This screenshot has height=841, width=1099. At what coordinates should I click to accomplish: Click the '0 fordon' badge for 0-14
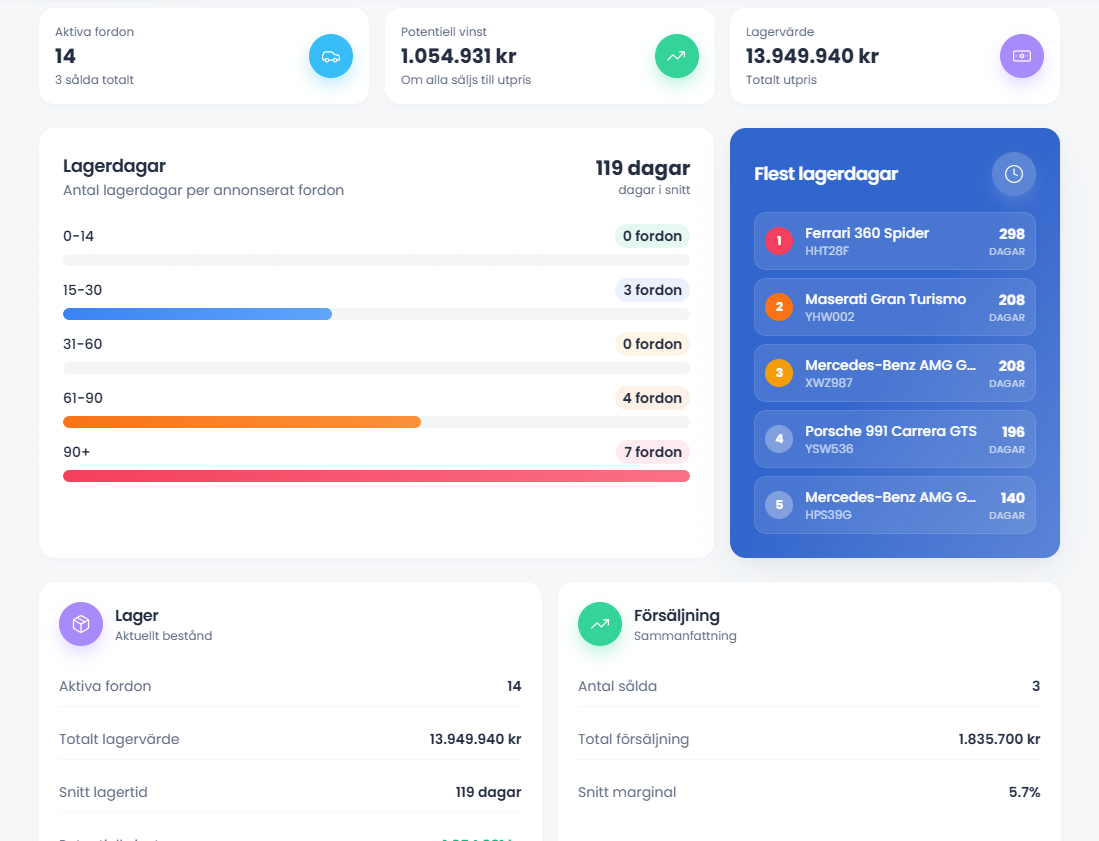(x=653, y=236)
